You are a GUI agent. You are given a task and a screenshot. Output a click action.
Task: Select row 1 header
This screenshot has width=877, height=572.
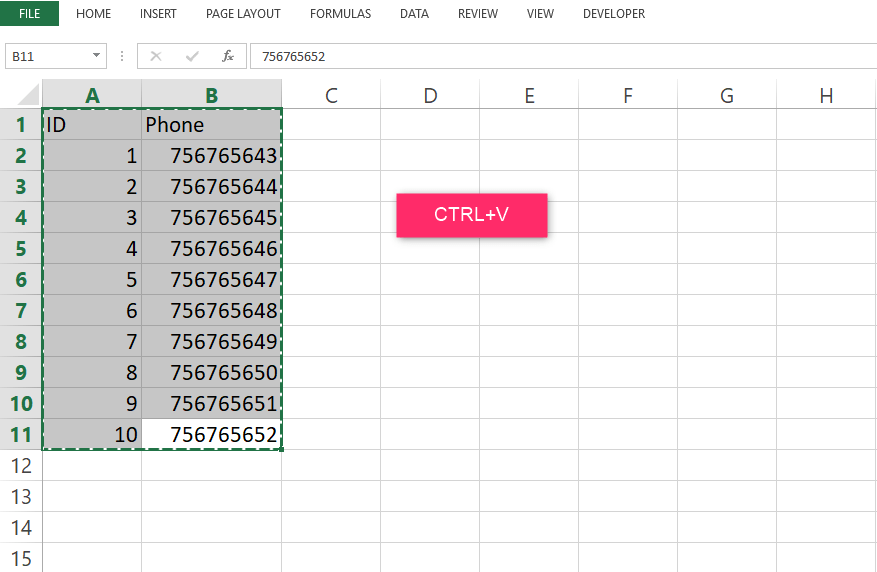21,124
